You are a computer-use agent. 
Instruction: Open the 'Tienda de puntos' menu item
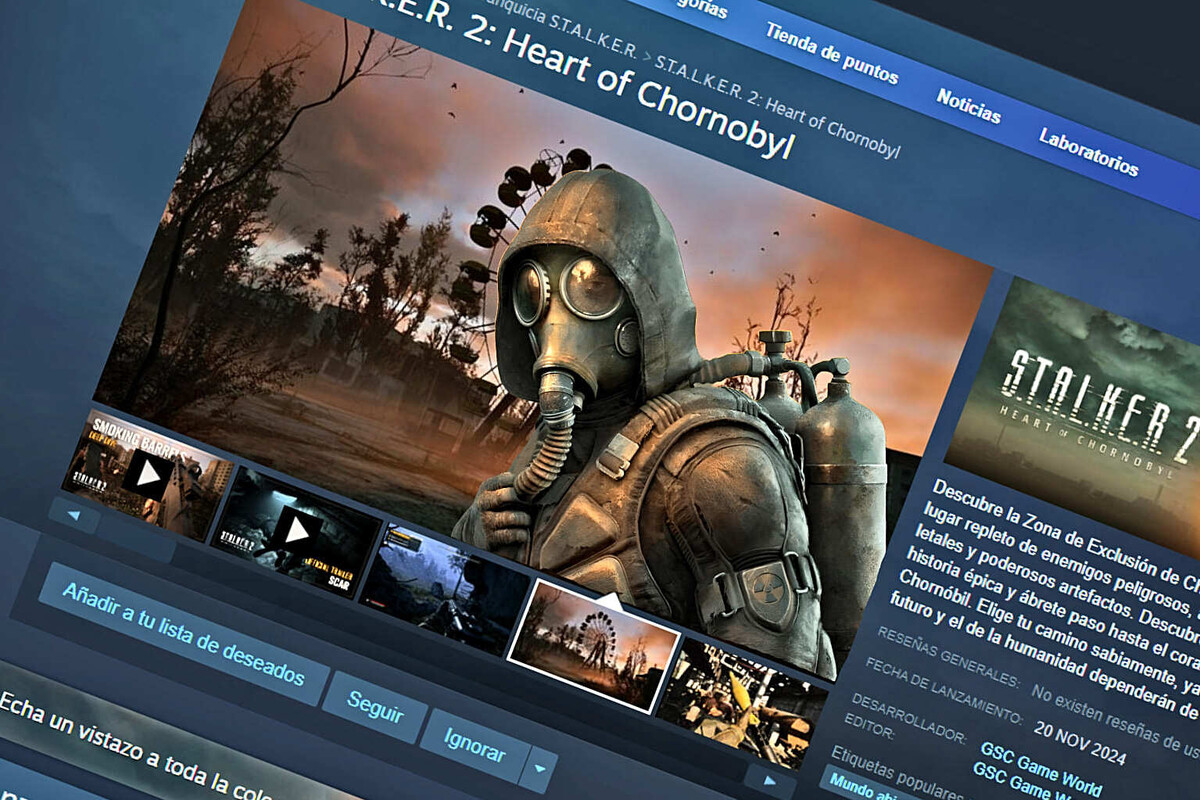click(831, 52)
